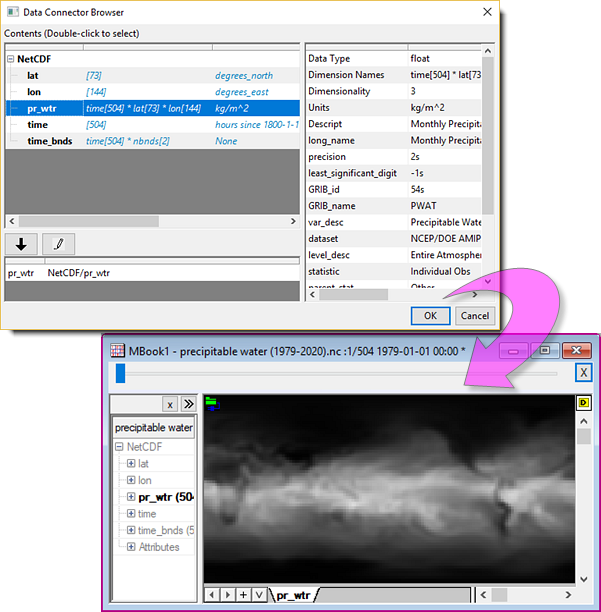
Task: Click properties panel vertical scrollbar thumb
Action: coord(487,135)
